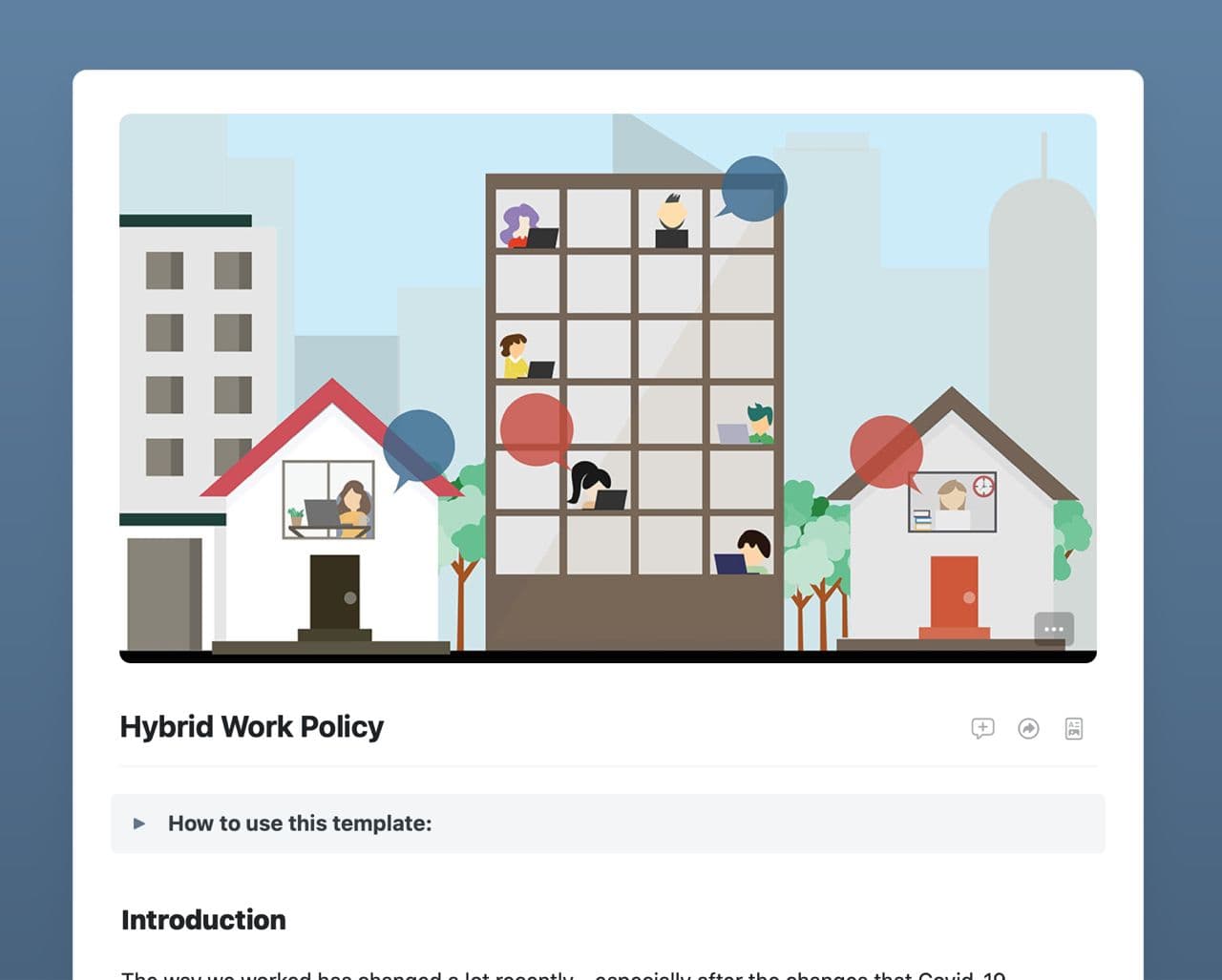Image resolution: width=1222 pixels, height=980 pixels.
Task: Click the 'How to use this template:' text
Action: tap(300, 824)
